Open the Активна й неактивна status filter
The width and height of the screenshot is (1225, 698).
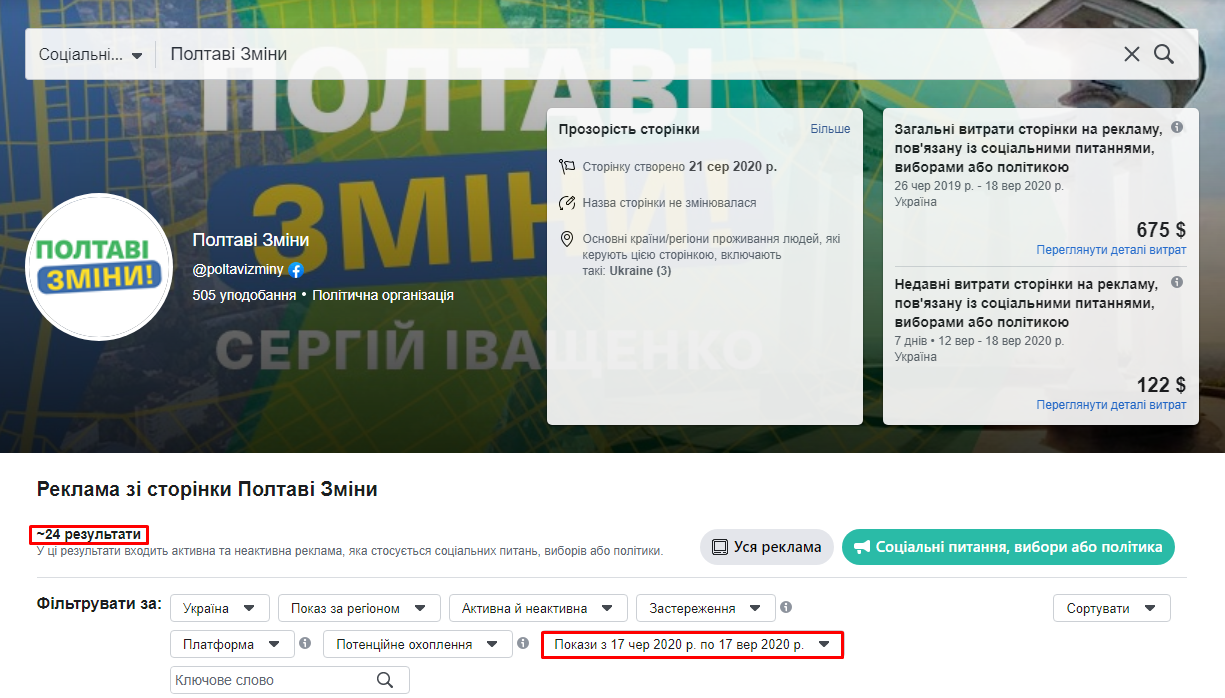click(538, 608)
